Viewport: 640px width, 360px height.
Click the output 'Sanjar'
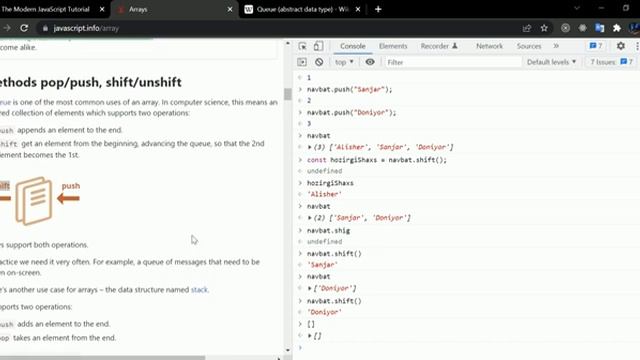click(322, 265)
